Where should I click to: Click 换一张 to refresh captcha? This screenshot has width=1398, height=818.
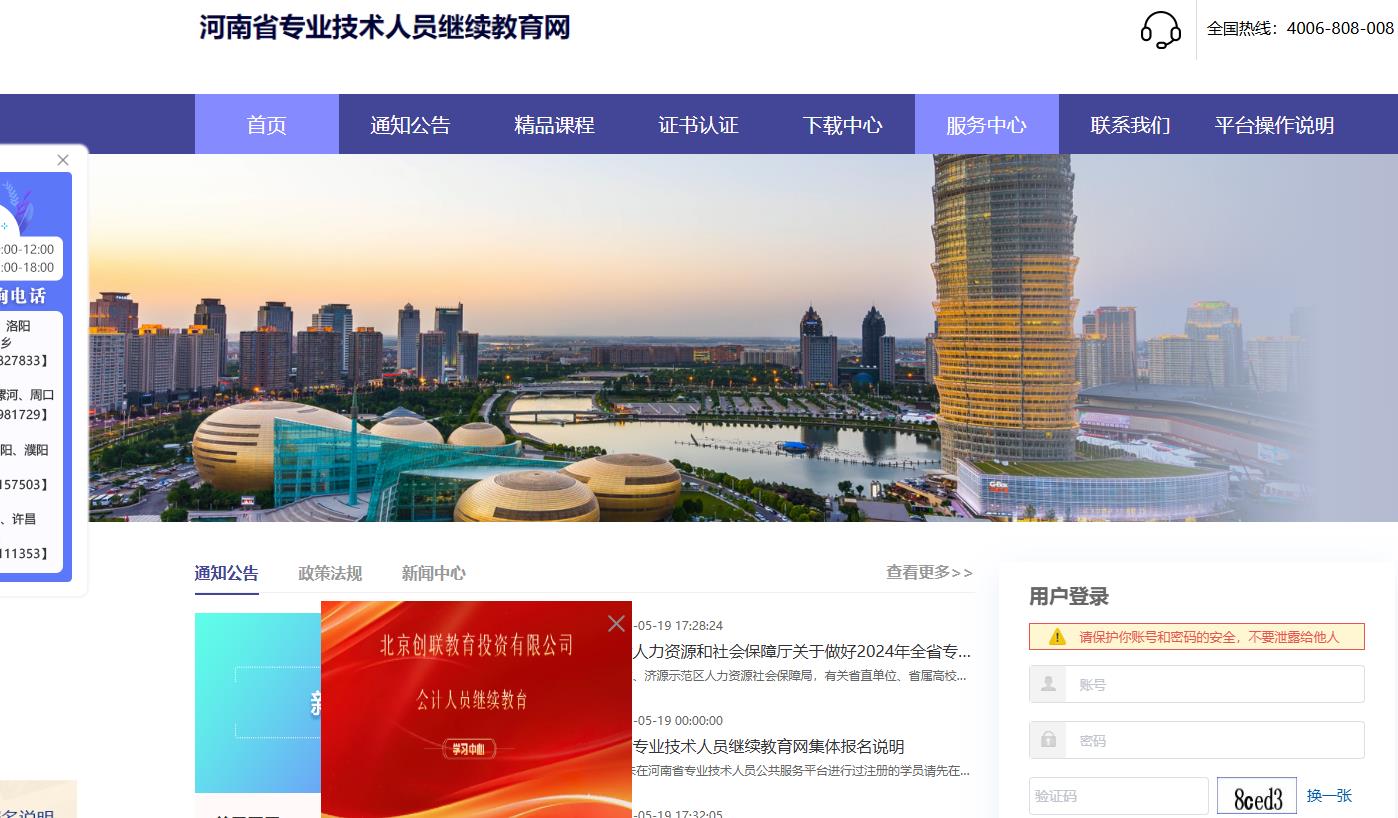pos(1329,796)
